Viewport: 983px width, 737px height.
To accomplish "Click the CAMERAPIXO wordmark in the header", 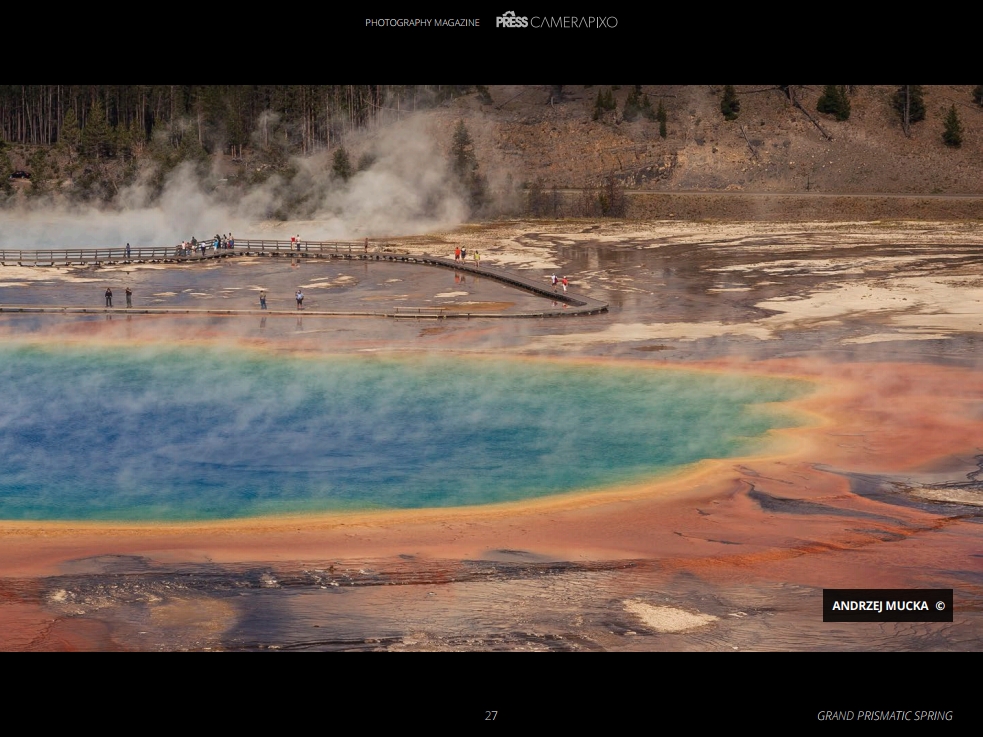I will click(x=573, y=21).
